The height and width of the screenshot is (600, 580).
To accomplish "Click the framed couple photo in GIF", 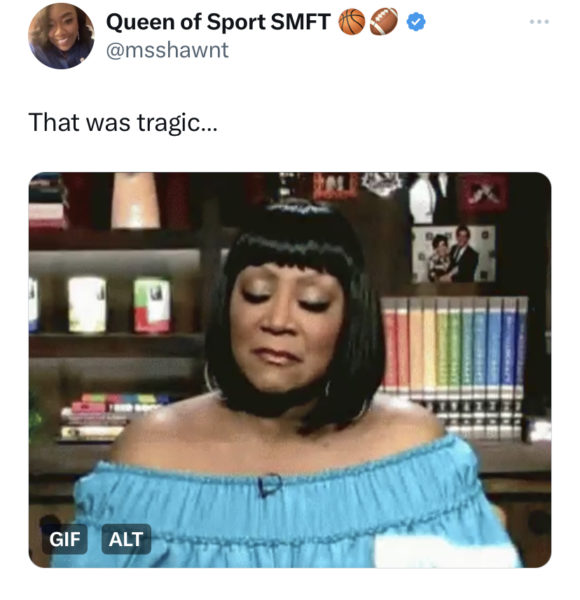I will (x=453, y=254).
